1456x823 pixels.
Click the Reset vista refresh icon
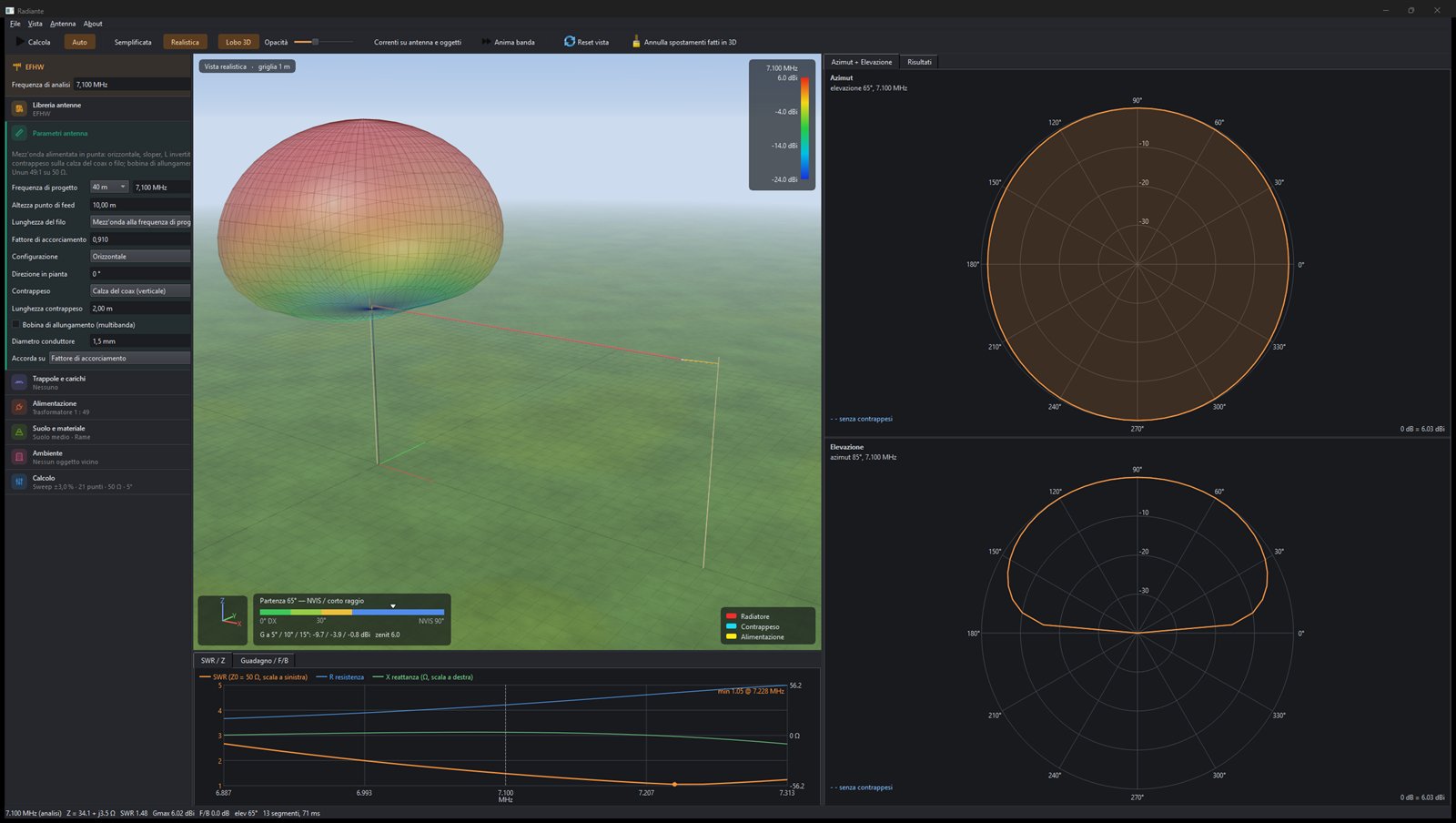[570, 42]
